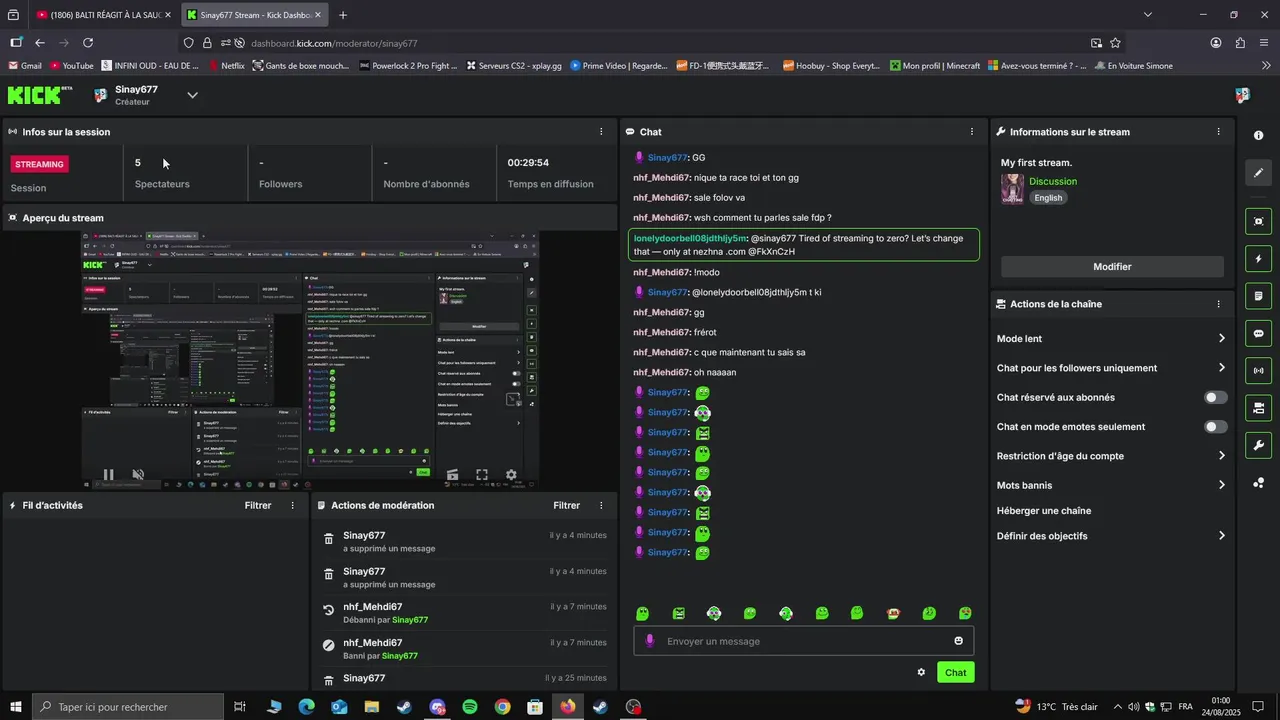Click the Windows search box

click(x=127, y=707)
